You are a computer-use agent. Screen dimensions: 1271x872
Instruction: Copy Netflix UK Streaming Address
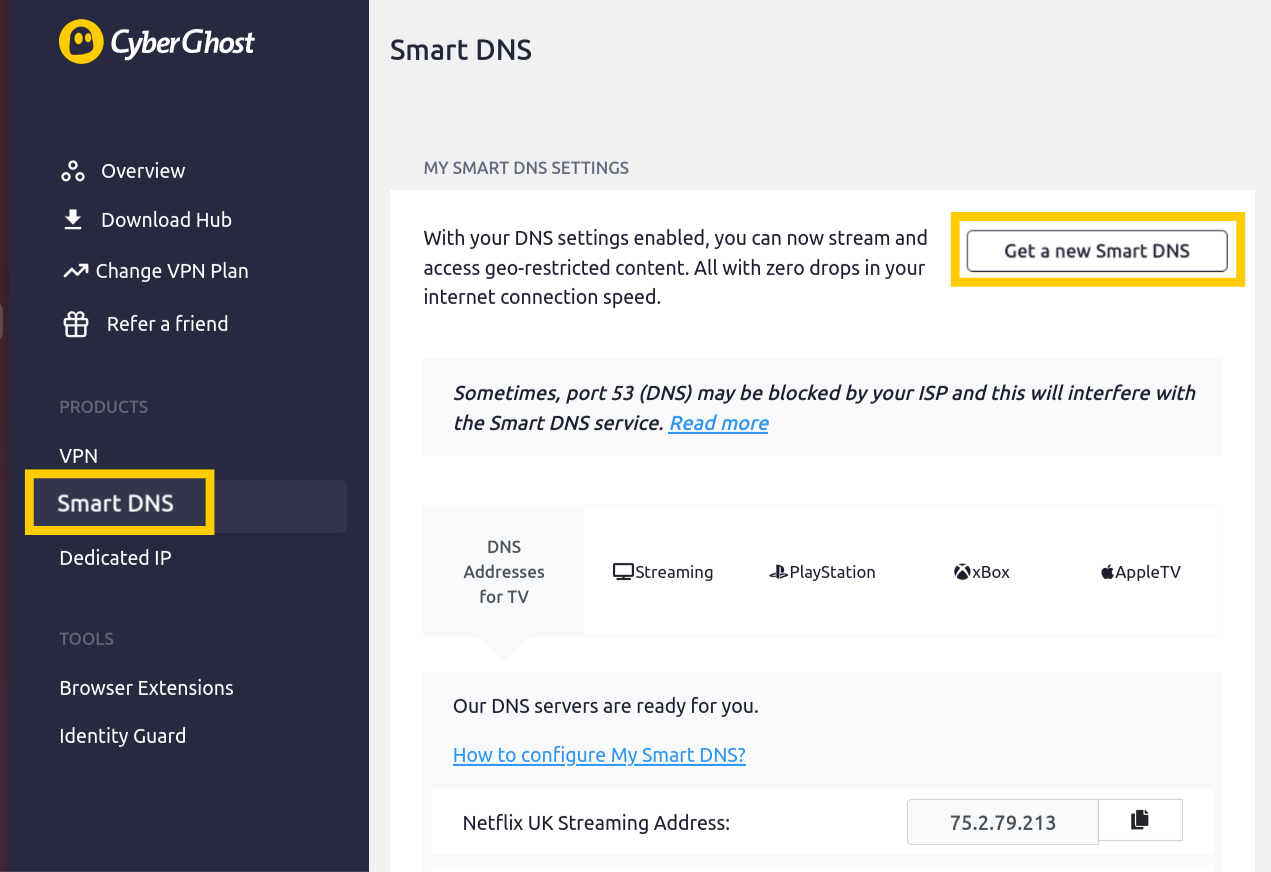pos(1140,820)
